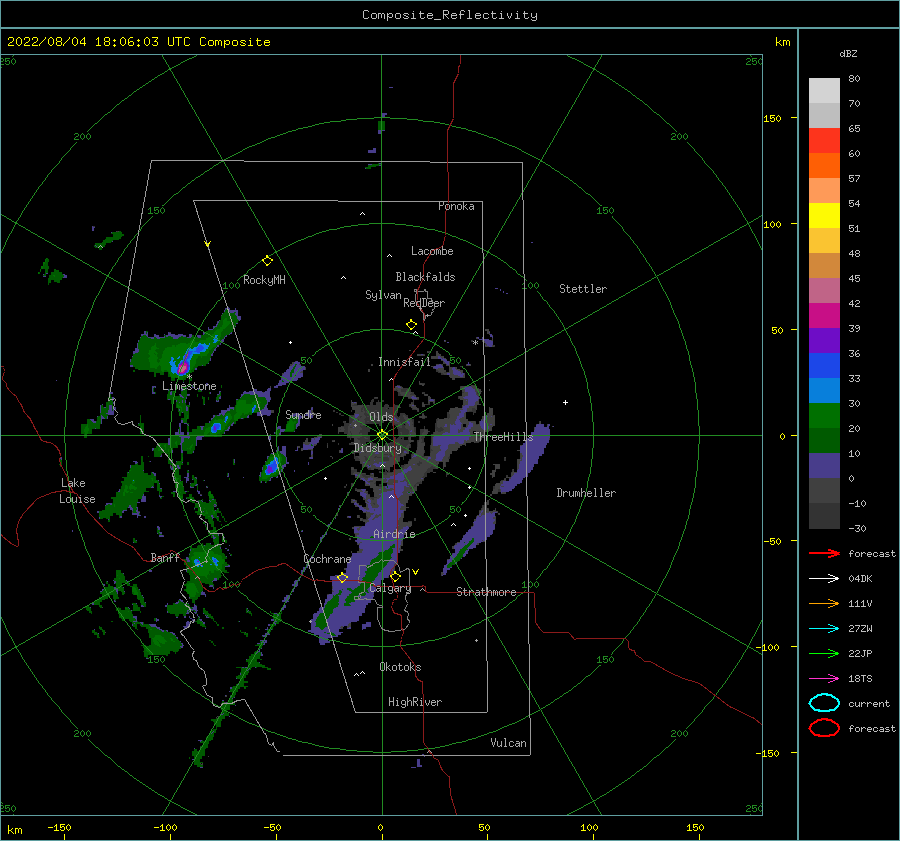Image resolution: width=900 pixels, height=841 pixels.
Task: Click the yellow diamond marker below RedDeer
Action: [411, 325]
